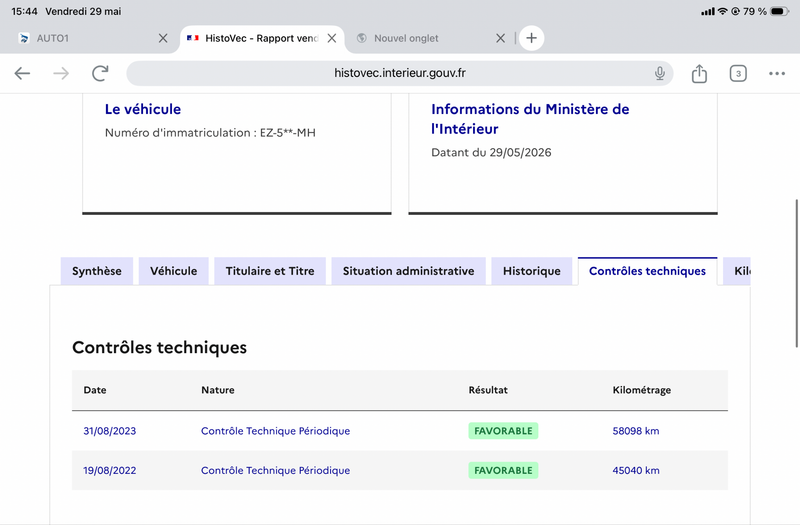Image resolution: width=800 pixels, height=525 pixels.
Task: Click the page vertical scrollbar
Action: coord(796,273)
